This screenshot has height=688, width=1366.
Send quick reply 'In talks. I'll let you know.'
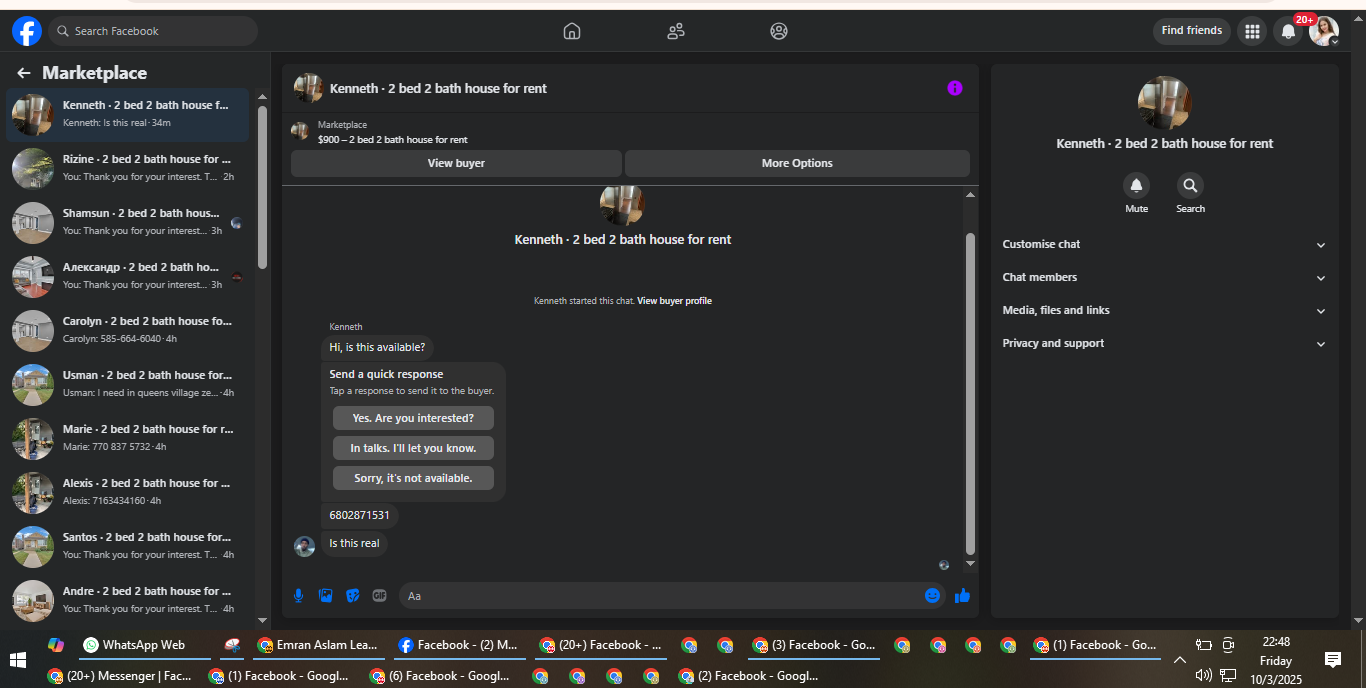413,448
